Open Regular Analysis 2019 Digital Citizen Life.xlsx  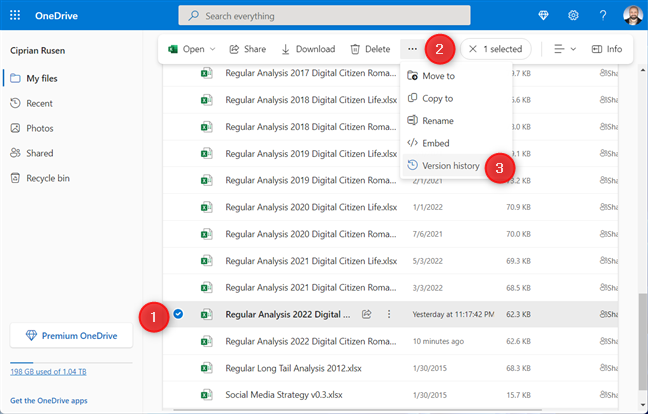pyautogui.click(x=311, y=154)
